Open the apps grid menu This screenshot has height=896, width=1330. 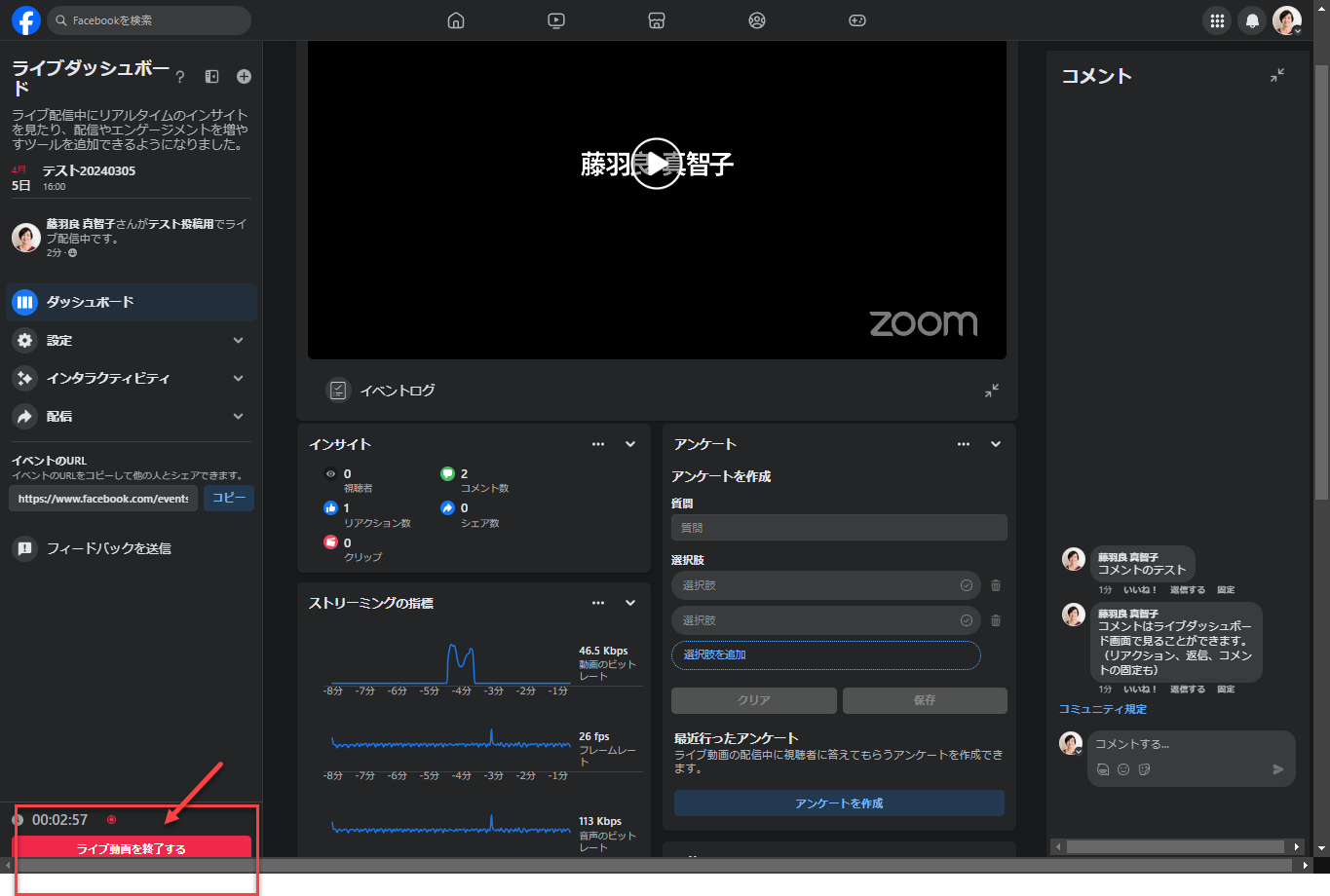[1217, 20]
